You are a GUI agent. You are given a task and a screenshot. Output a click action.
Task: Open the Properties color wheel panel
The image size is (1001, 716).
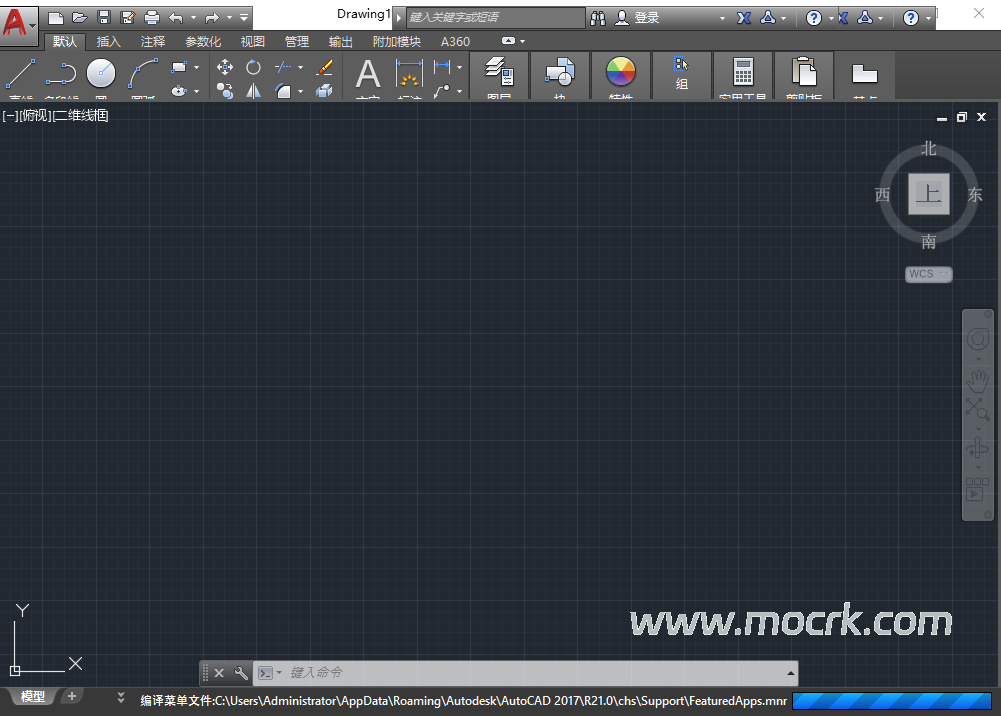click(621, 74)
